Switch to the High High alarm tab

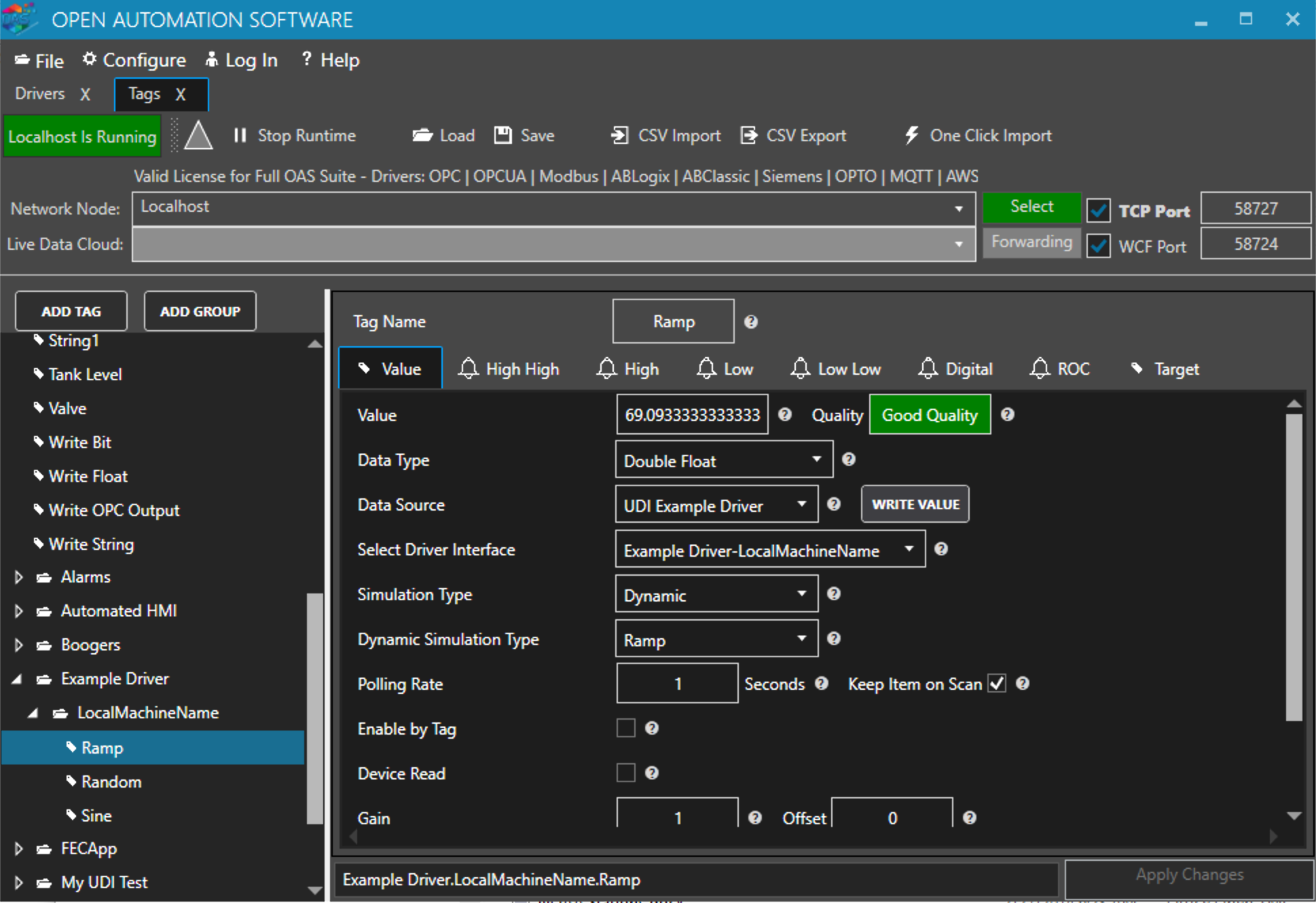[509, 369]
